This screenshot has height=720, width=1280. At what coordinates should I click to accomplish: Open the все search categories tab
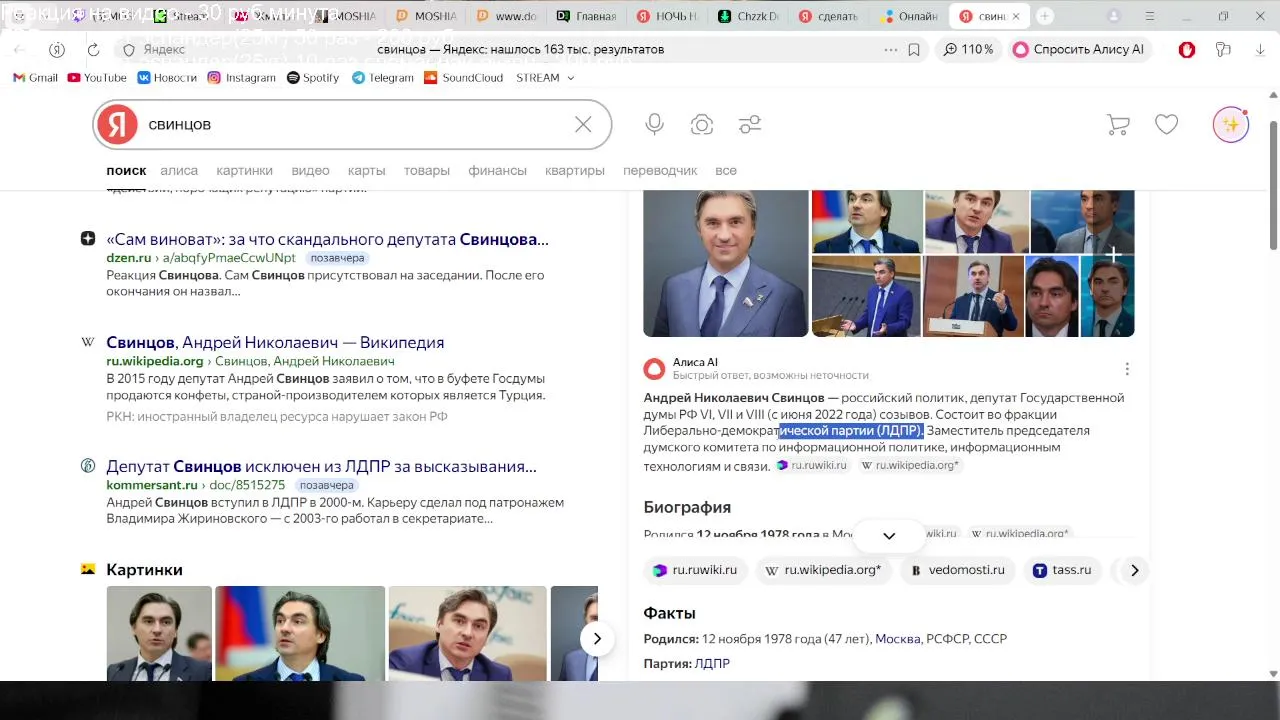pyautogui.click(x=726, y=170)
